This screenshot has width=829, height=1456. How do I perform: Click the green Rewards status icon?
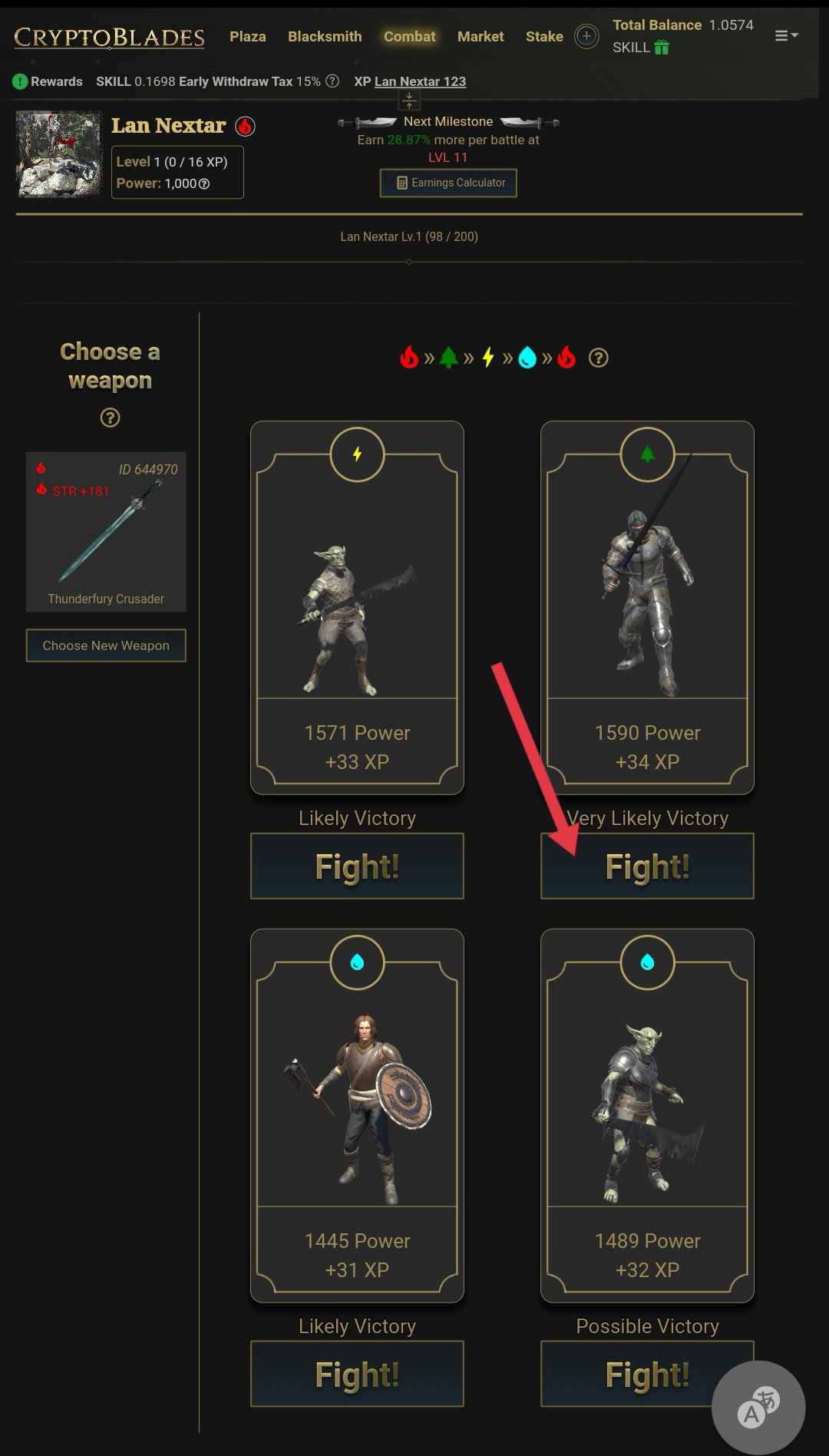(20, 81)
